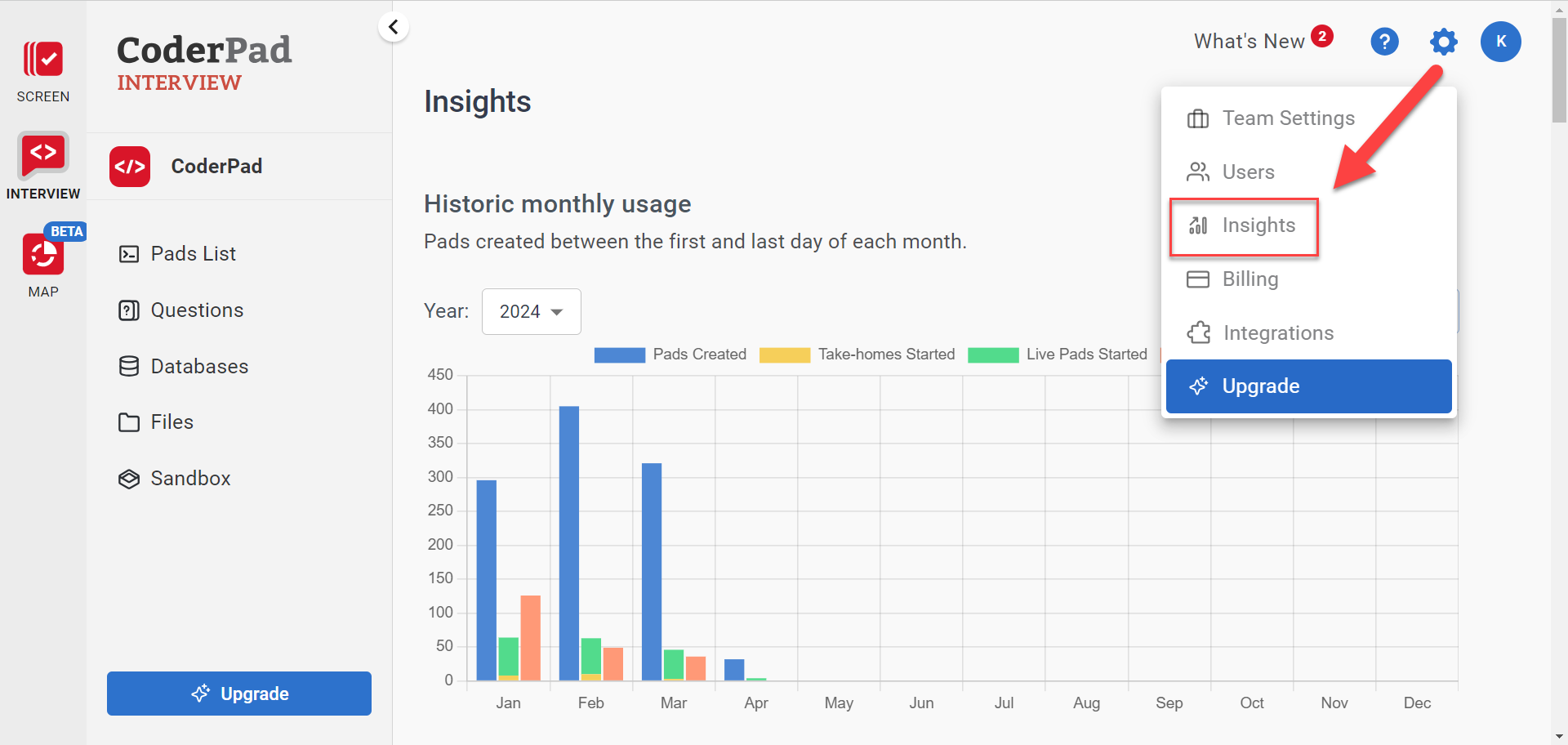The width and height of the screenshot is (1568, 745).
Task: Open the K user avatar menu
Action: click(x=1500, y=42)
